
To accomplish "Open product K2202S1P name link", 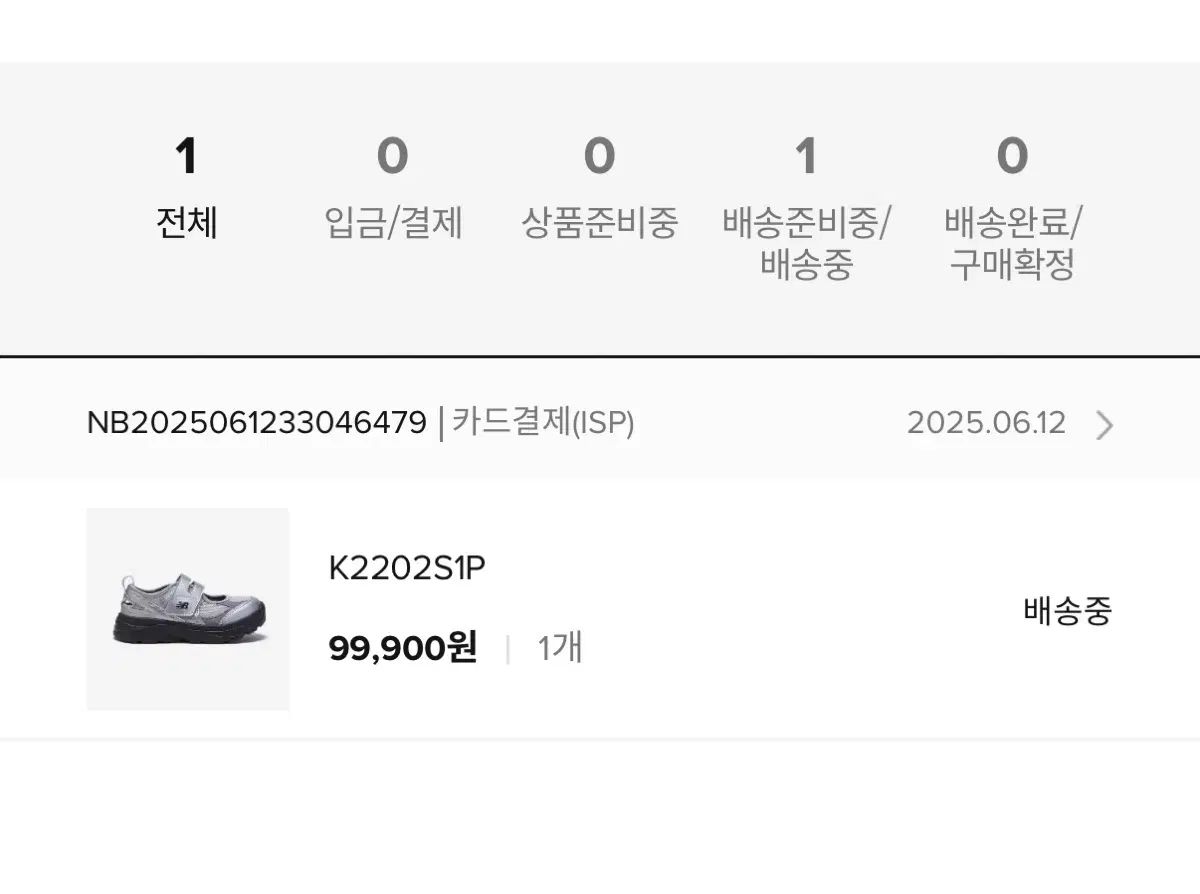I will tap(407, 569).
